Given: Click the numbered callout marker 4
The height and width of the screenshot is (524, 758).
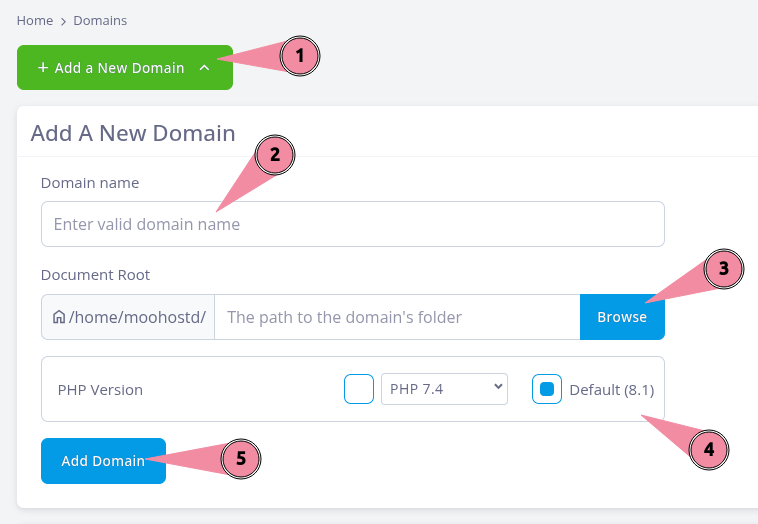Looking at the screenshot, I should tap(709, 449).
